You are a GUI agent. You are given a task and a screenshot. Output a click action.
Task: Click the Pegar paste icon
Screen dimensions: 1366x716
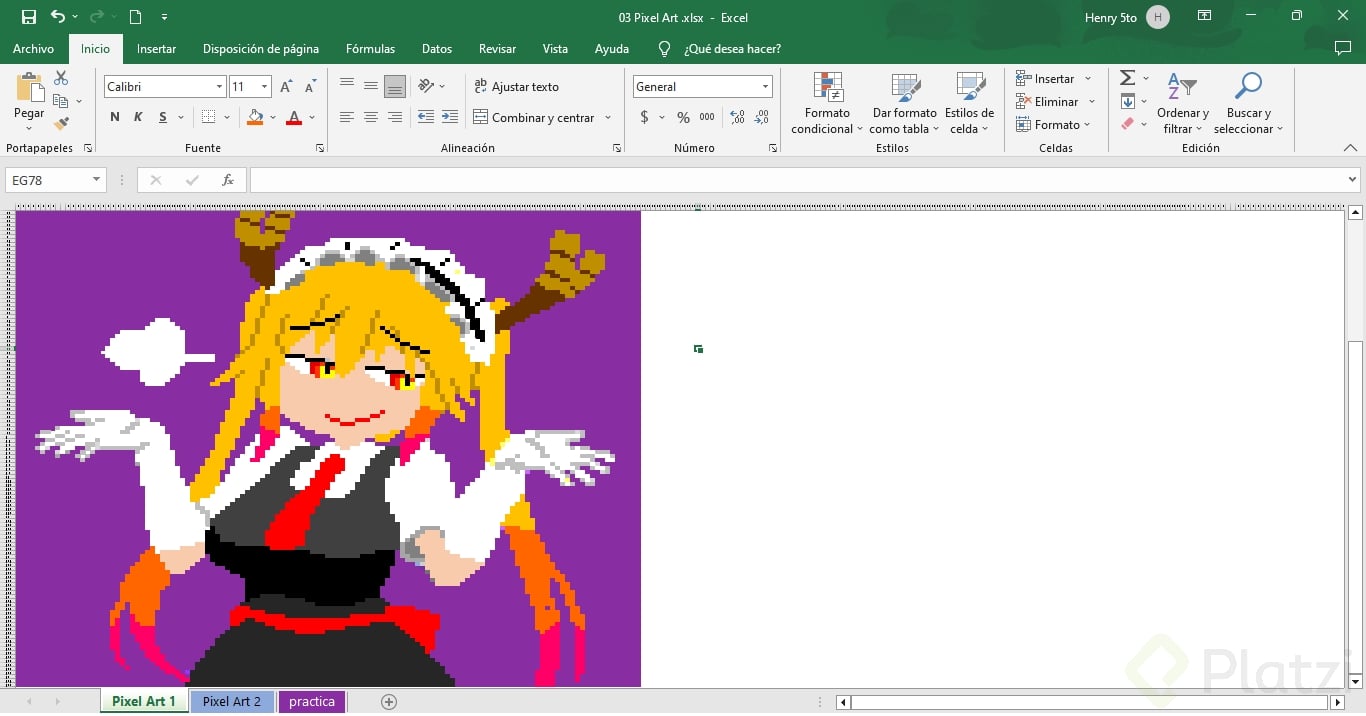pos(29,87)
